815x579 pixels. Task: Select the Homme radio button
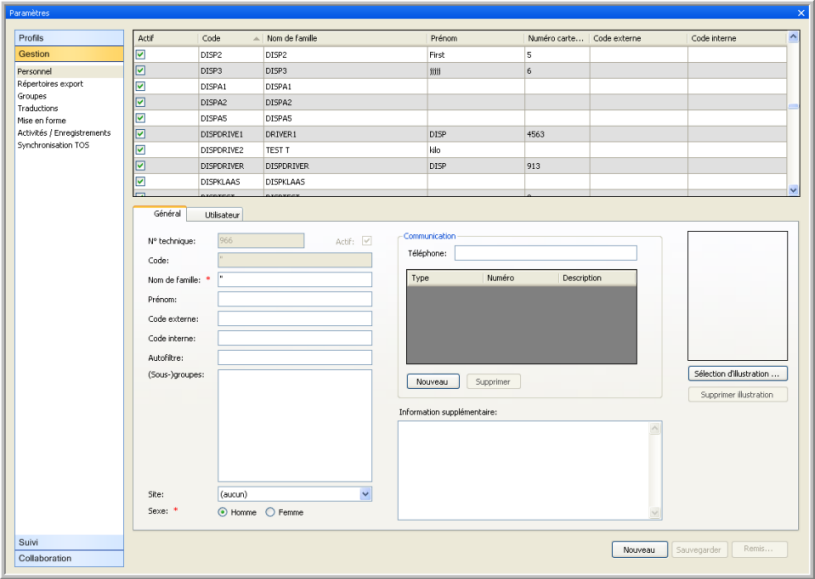[223, 512]
